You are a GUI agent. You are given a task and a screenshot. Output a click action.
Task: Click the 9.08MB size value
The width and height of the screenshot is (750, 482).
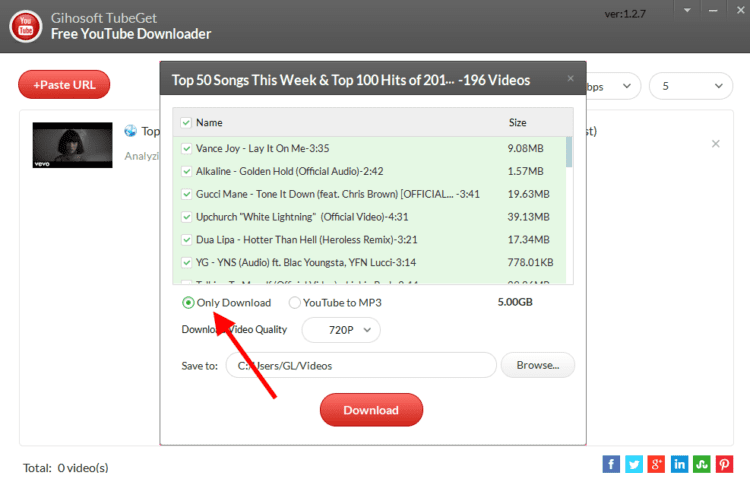tap(525, 149)
